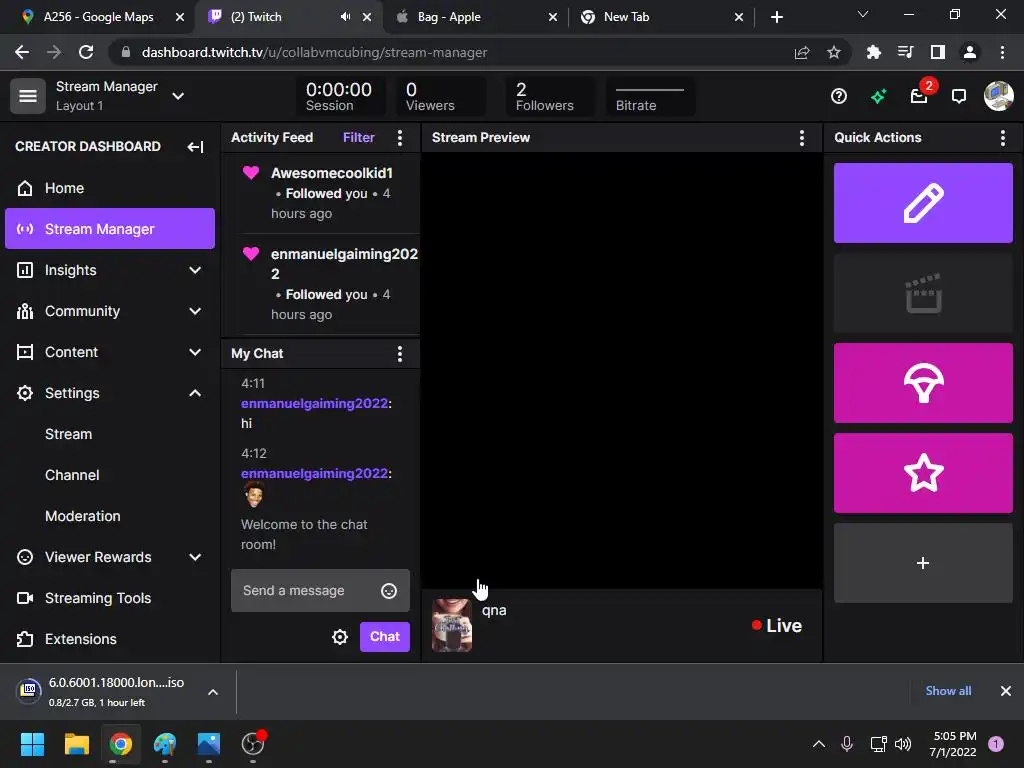The width and height of the screenshot is (1024, 768).
Task: Open volume control in system tray
Action: (x=903, y=744)
